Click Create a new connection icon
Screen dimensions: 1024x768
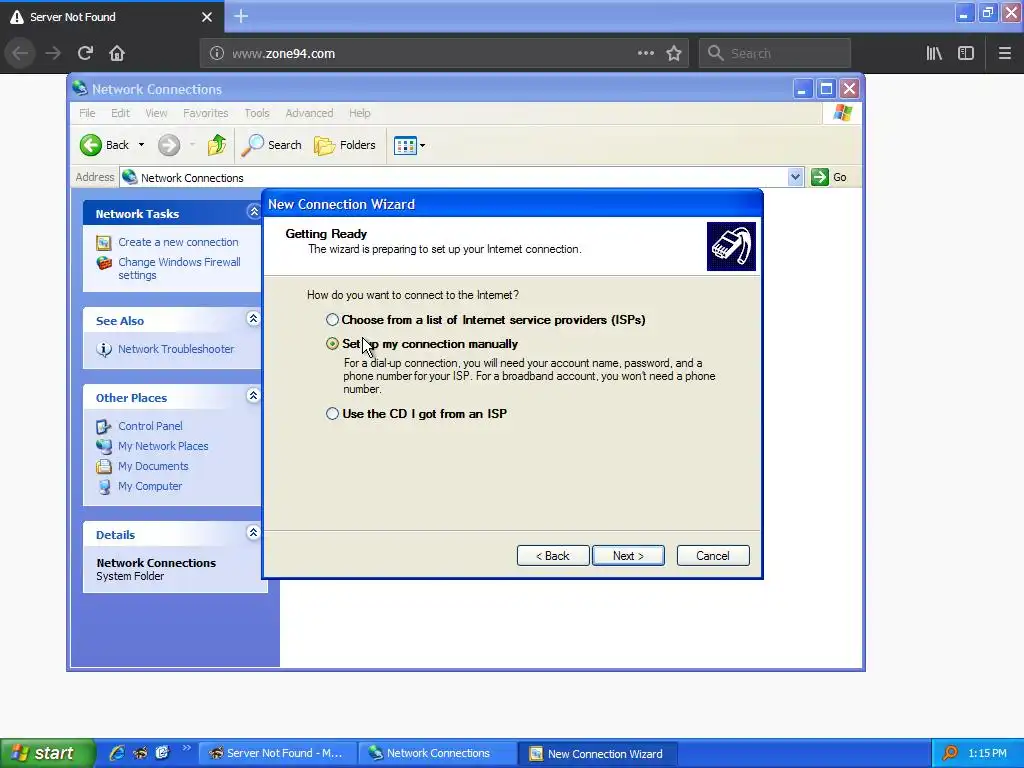[x=104, y=243]
